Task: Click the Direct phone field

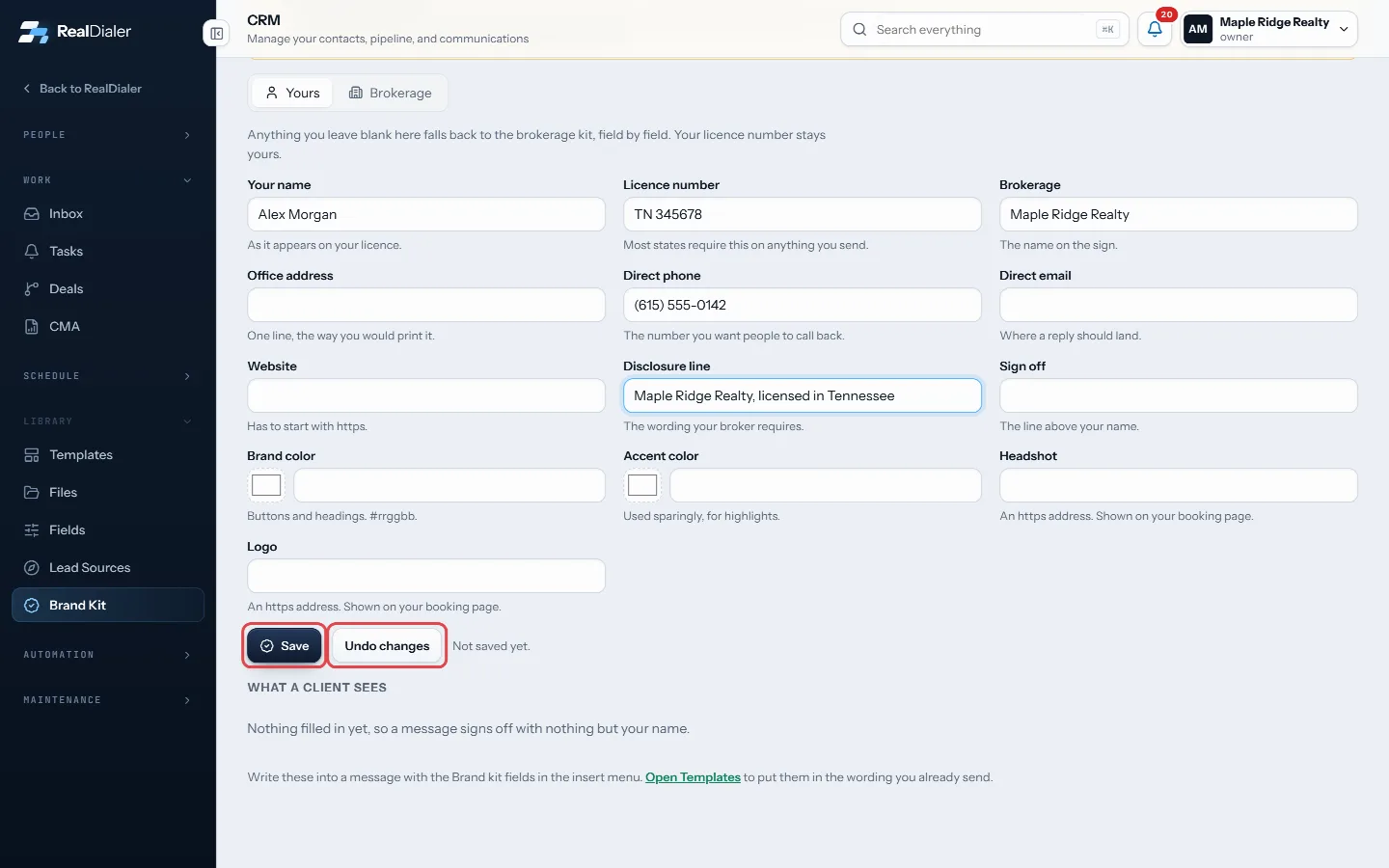Action: (x=803, y=306)
